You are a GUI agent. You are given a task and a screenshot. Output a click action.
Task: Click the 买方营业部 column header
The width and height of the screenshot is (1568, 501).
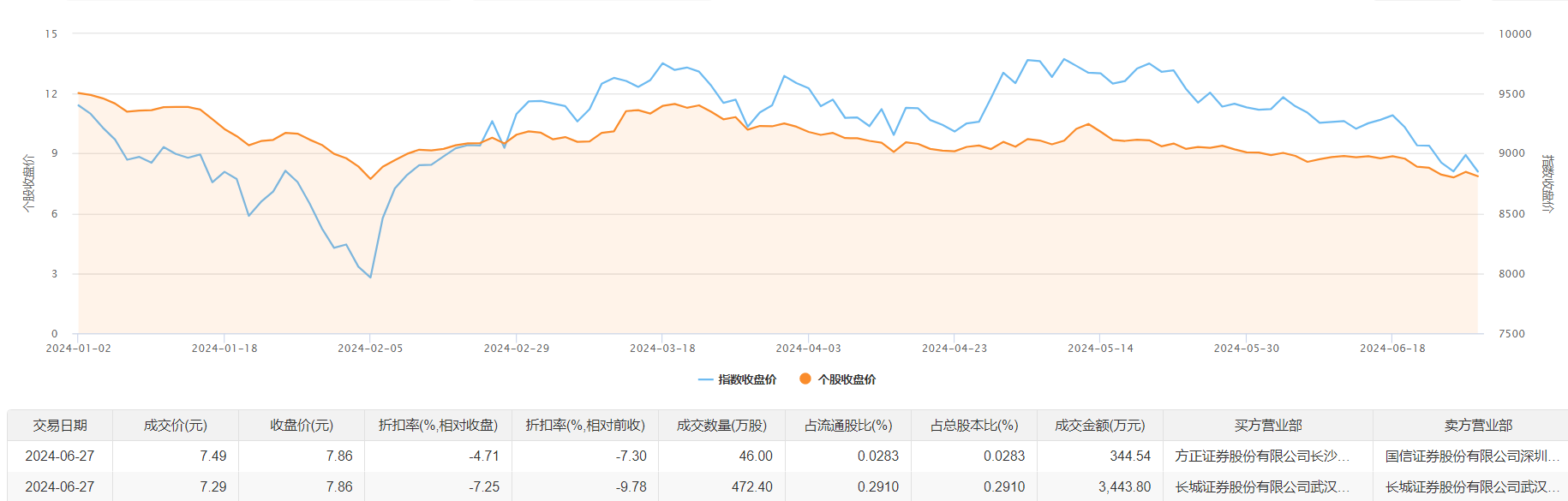tap(1268, 426)
